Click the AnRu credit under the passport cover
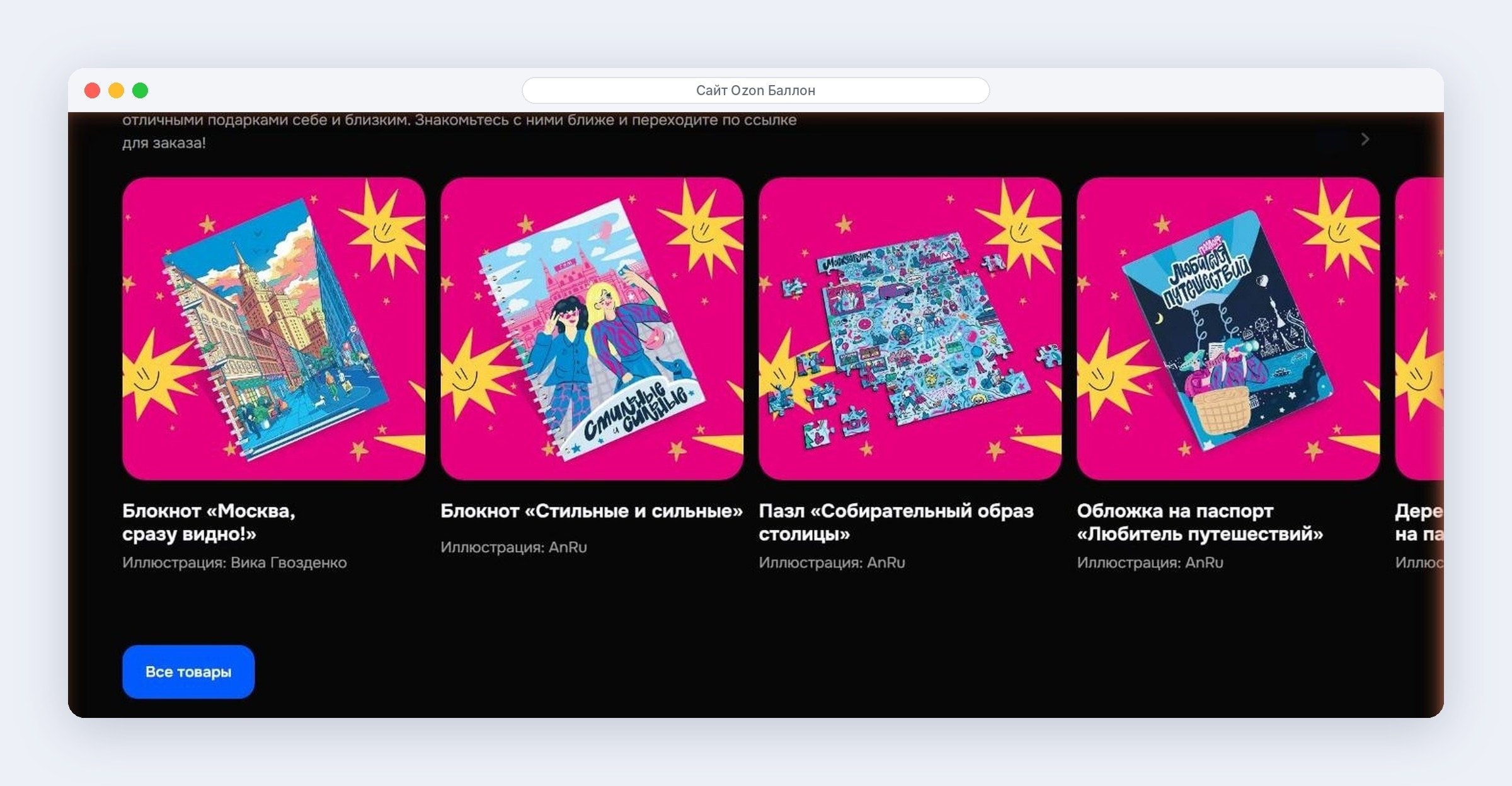1512x786 pixels. 1150,562
